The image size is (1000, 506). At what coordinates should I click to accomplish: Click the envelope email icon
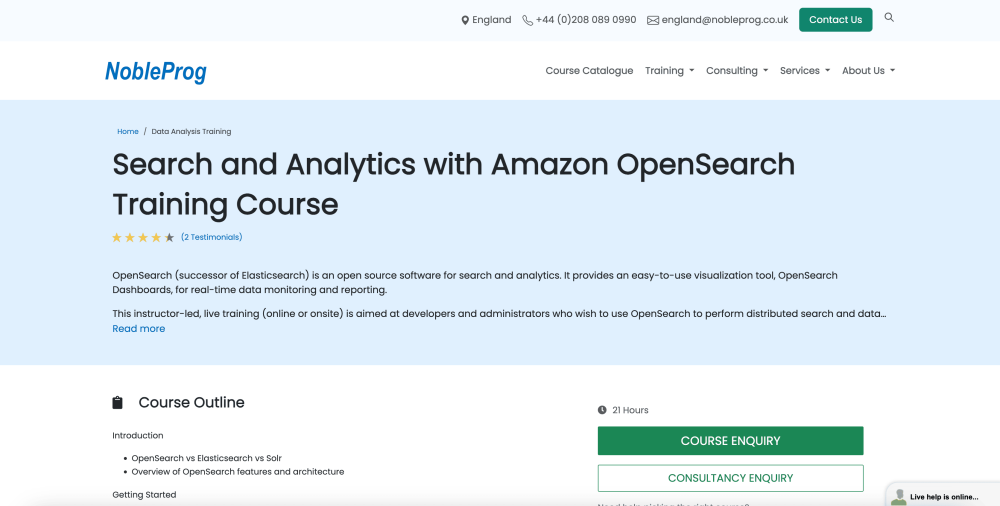[x=653, y=20]
